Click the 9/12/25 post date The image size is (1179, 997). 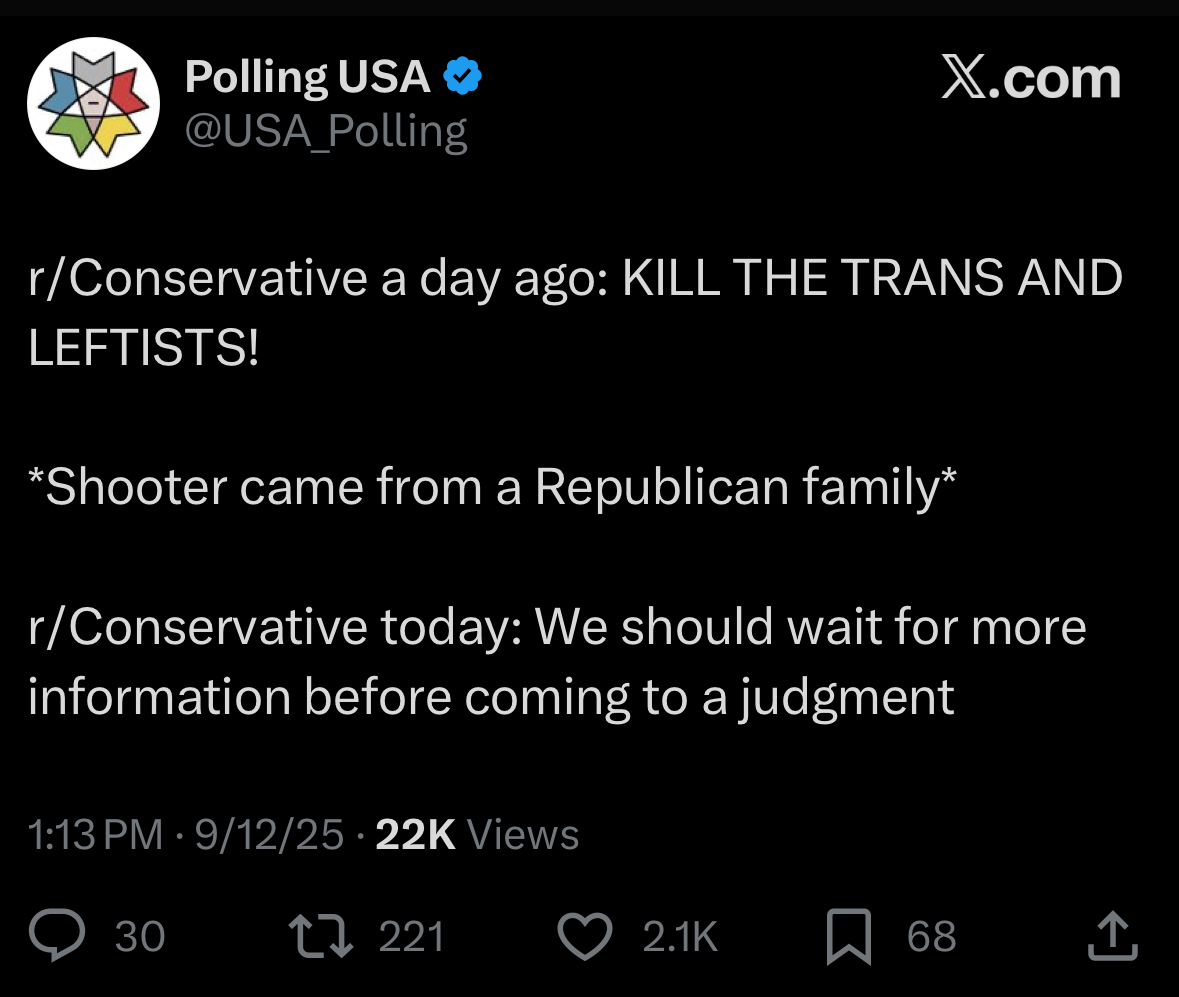tap(269, 835)
